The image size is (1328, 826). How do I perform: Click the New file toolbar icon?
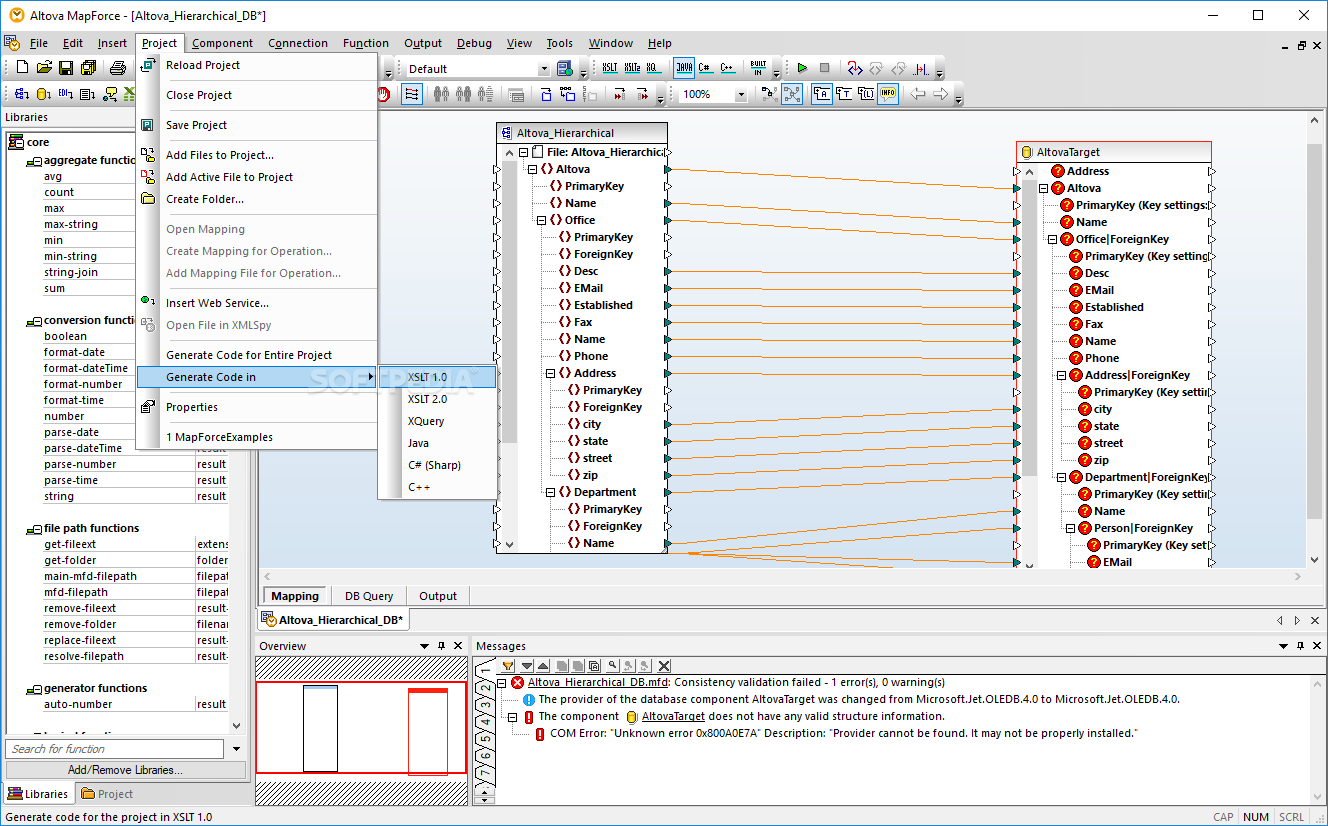click(22, 68)
